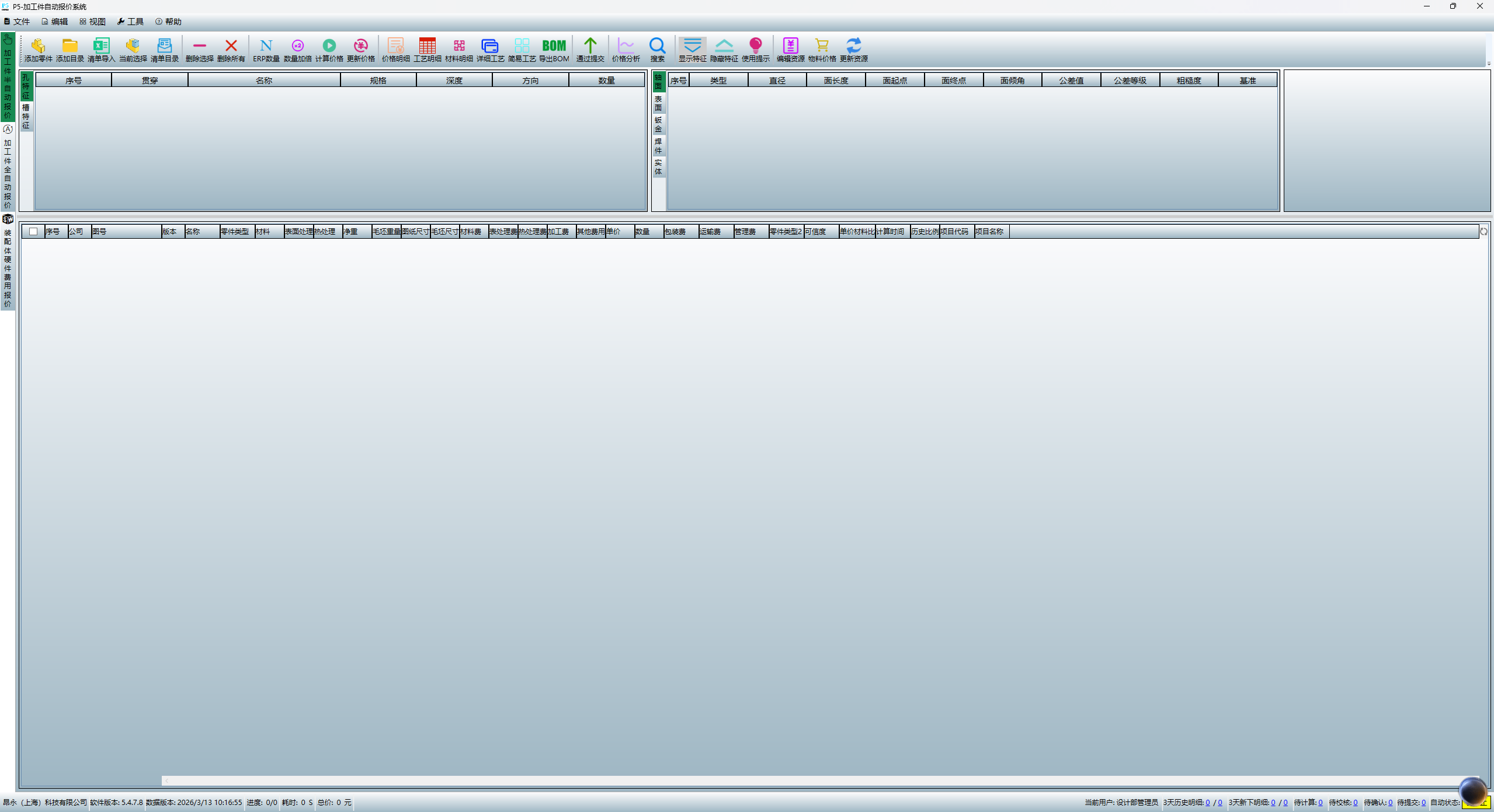
Task: Click the 导出BOM icon
Action: click(x=554, y=49)
